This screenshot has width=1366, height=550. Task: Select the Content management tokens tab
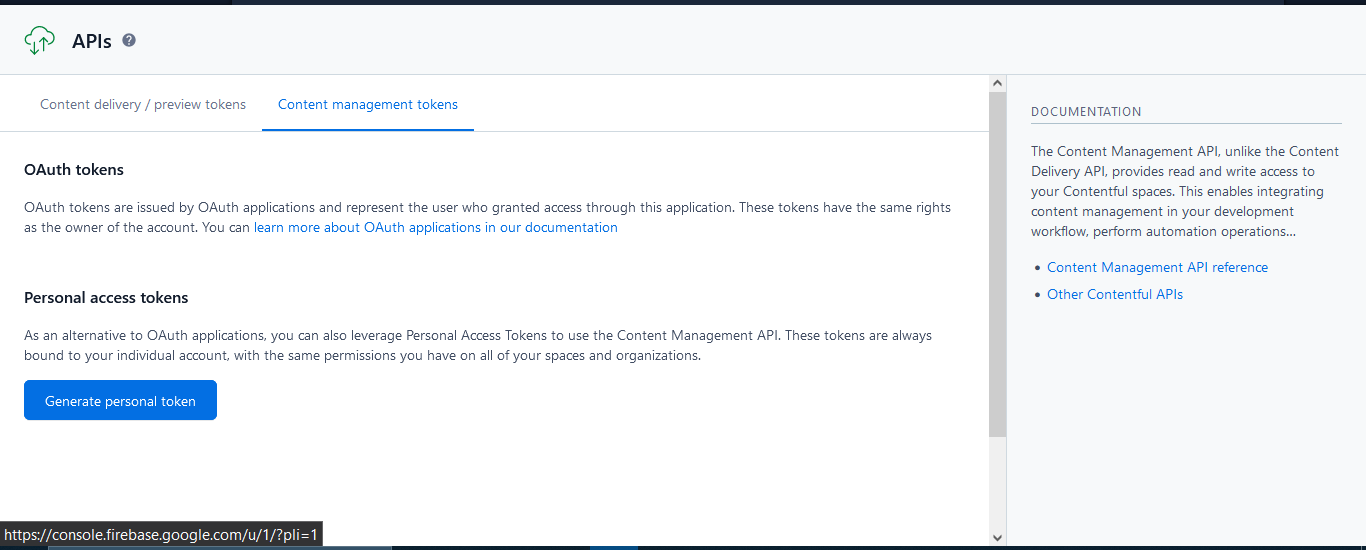[x=368, y=104]
